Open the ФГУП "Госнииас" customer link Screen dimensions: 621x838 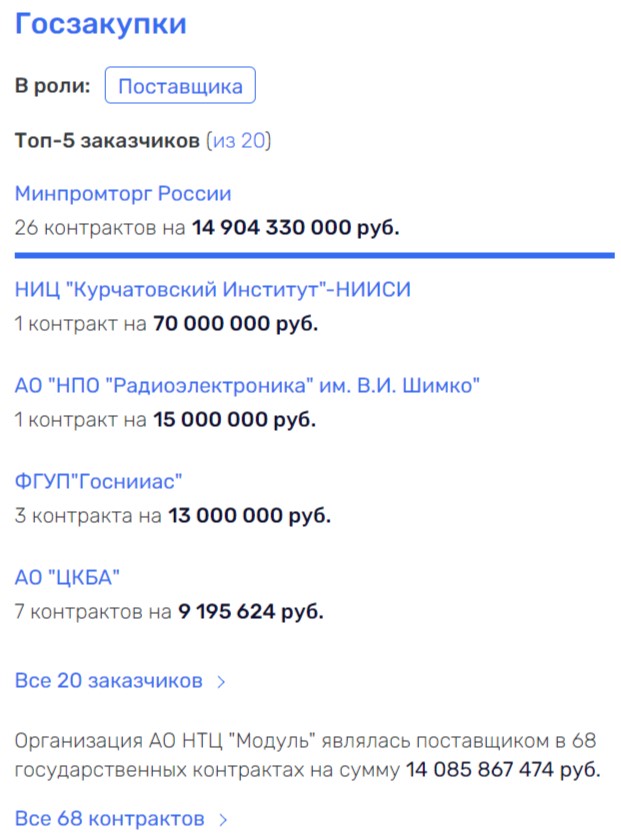pyautogui.click(x=96, y=481)
